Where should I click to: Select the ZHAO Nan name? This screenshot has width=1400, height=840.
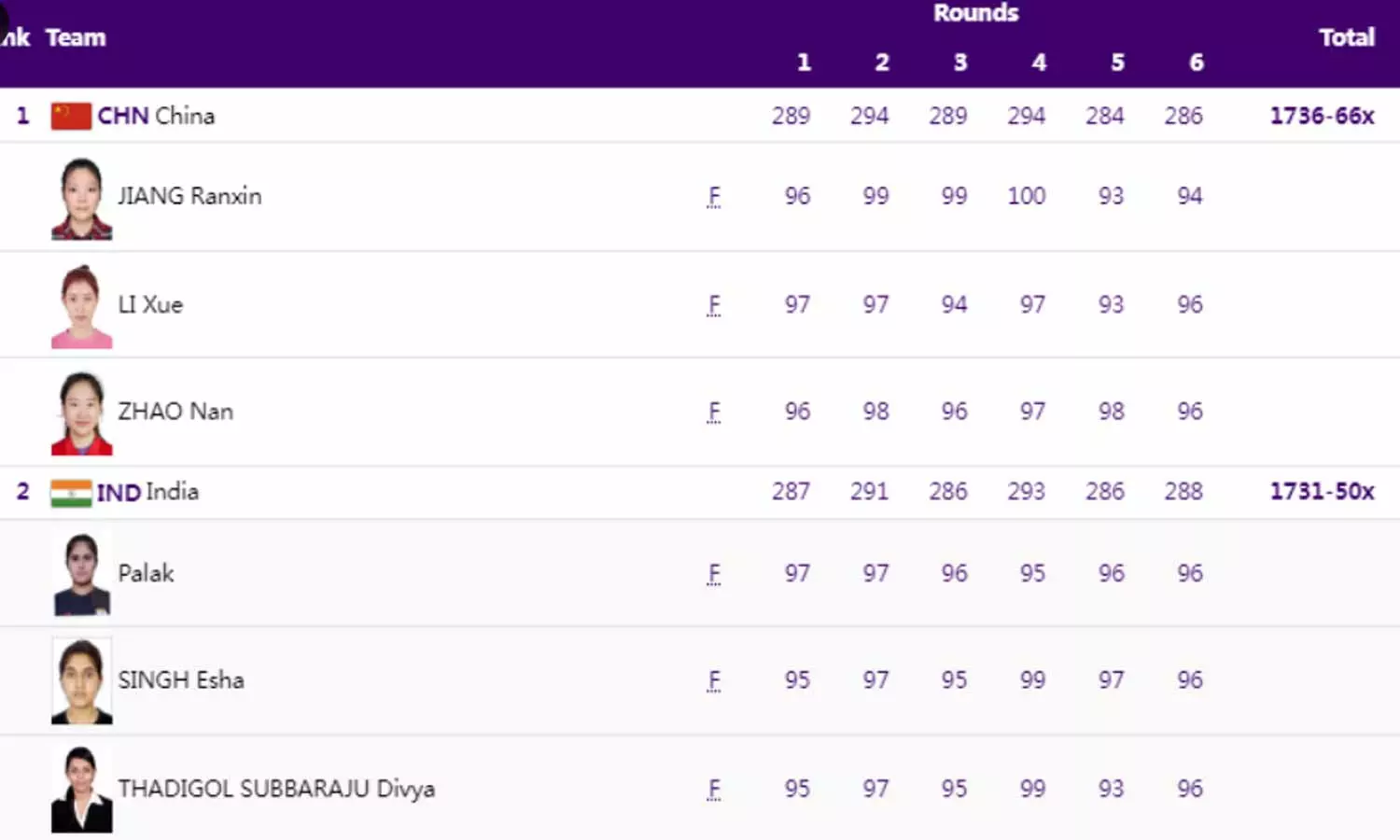click(x=175, y=412)
